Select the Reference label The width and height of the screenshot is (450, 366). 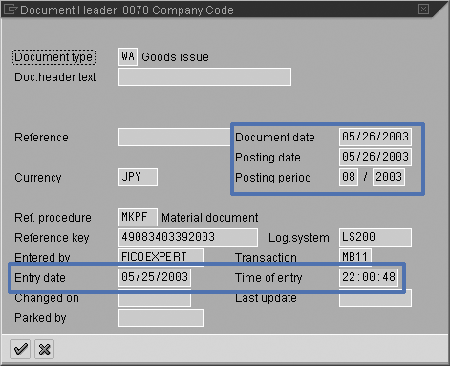tap(41, 137)
